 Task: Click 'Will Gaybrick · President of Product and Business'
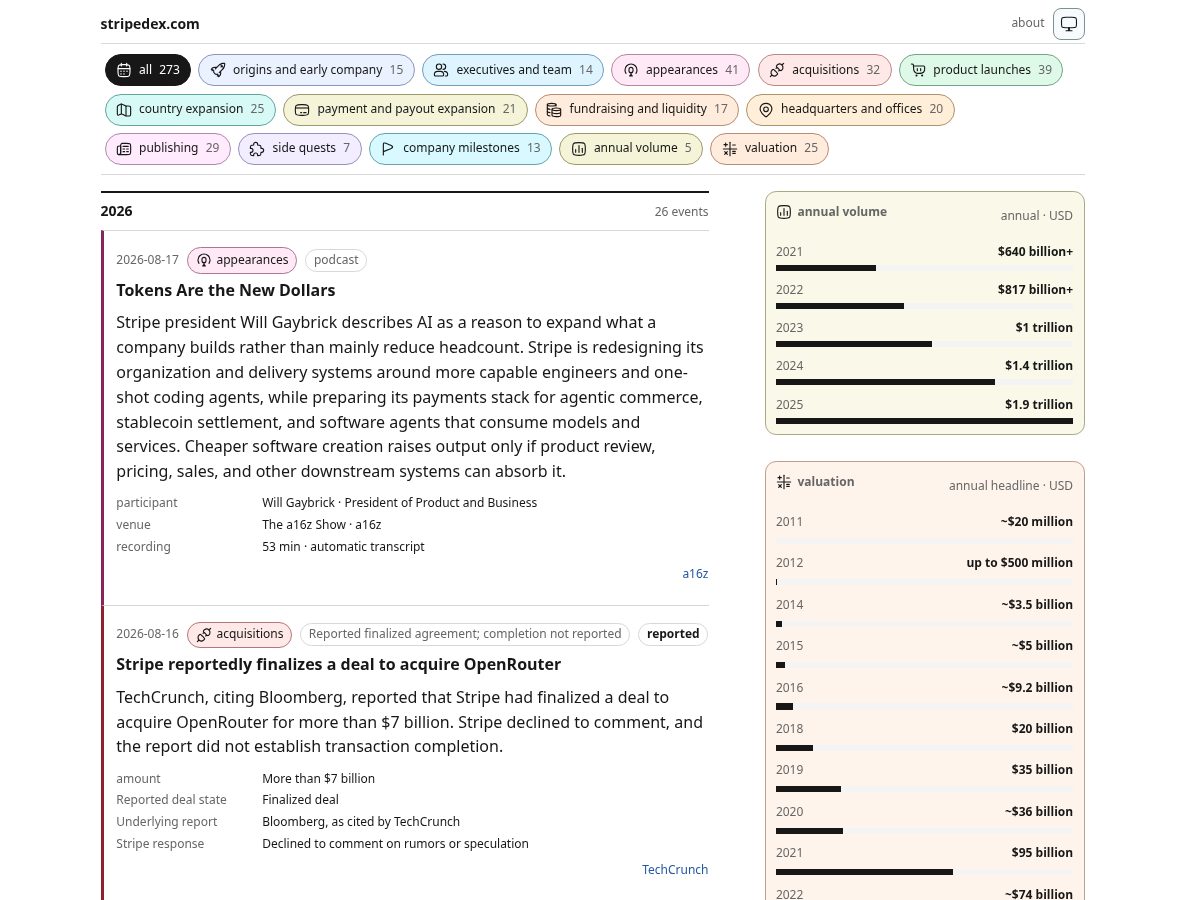tap(400, 503)
